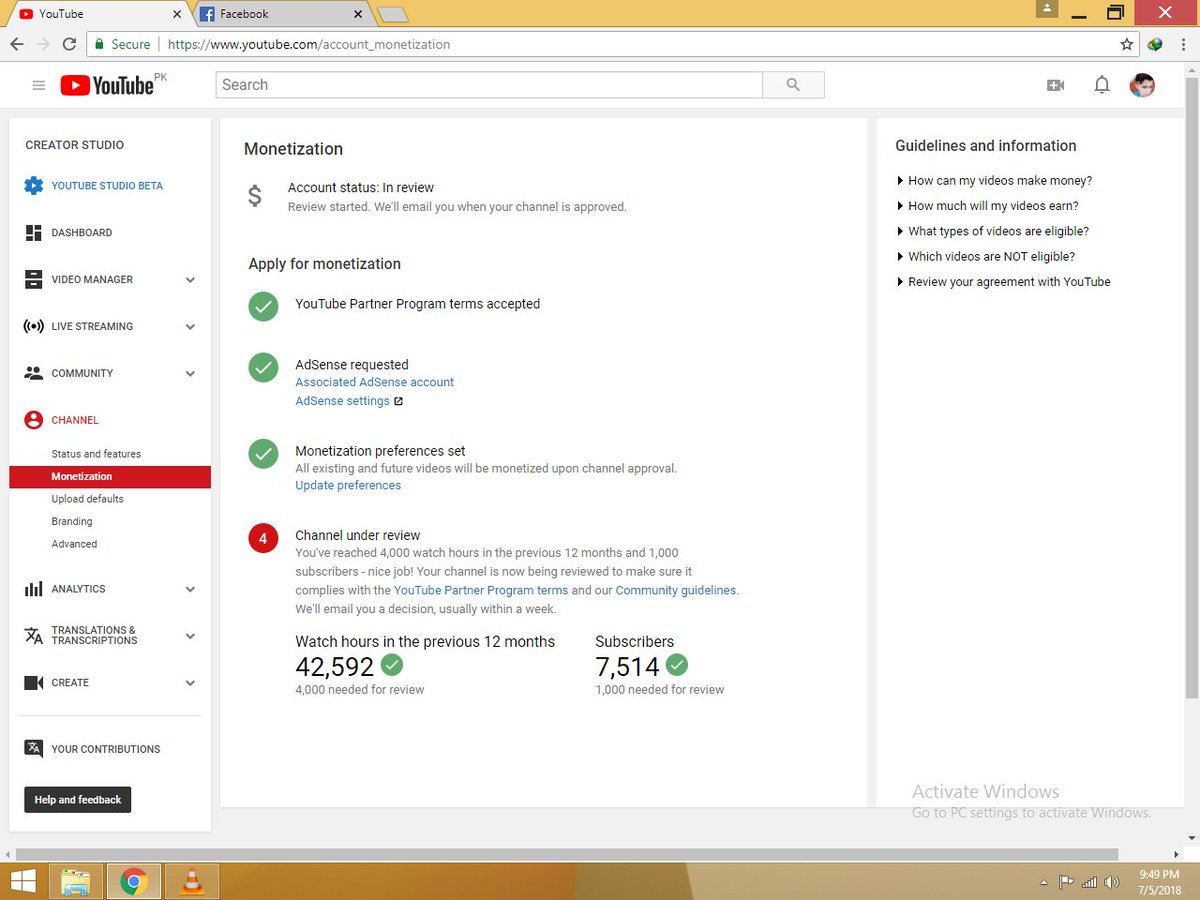Image resolution: width=1200 pixels, height=900 pixels.
Task: Click the browser back arrow
Action: point(16,44)
